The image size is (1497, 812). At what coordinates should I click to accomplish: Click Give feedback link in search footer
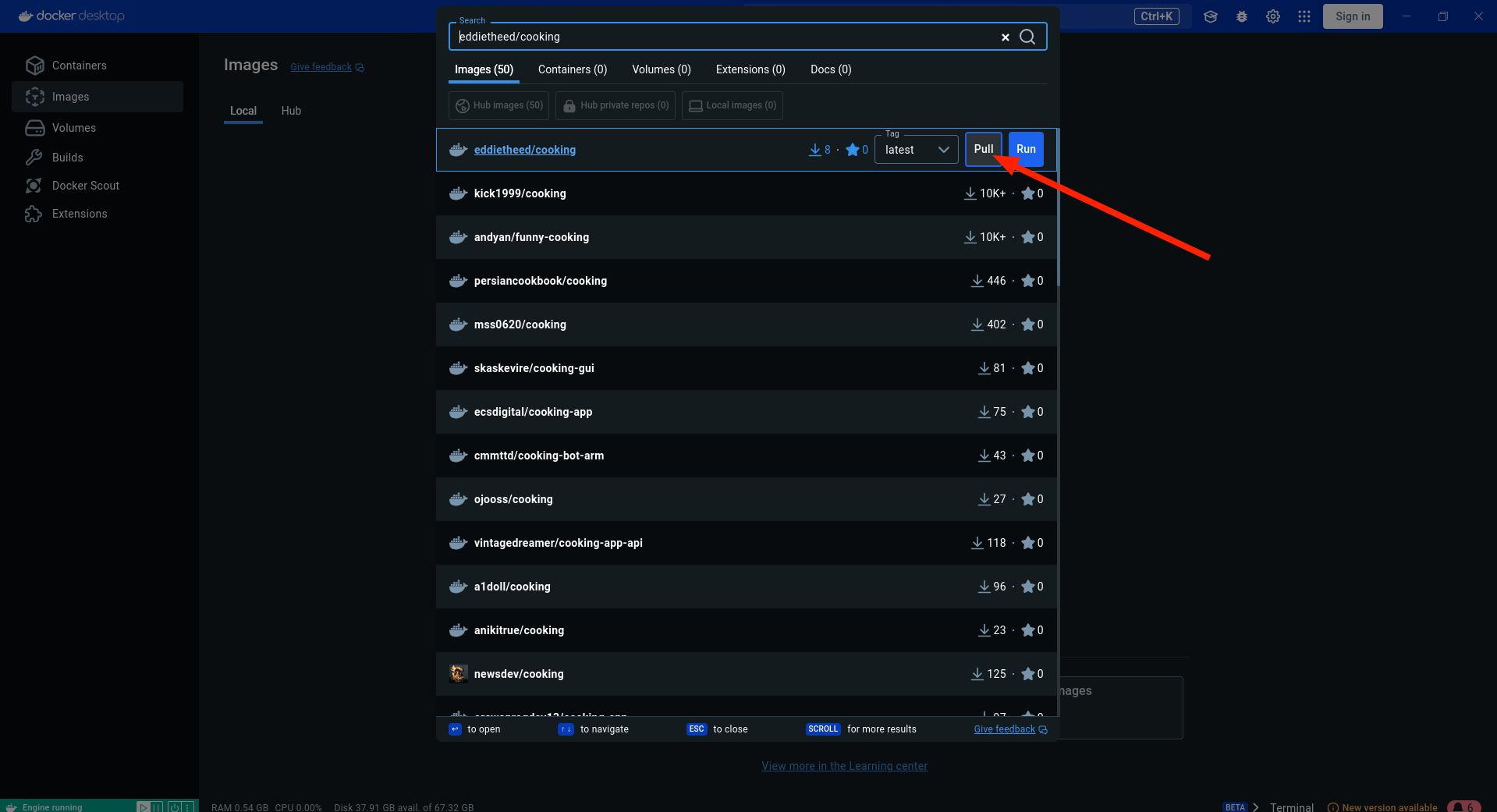[x=1010, y=729]
